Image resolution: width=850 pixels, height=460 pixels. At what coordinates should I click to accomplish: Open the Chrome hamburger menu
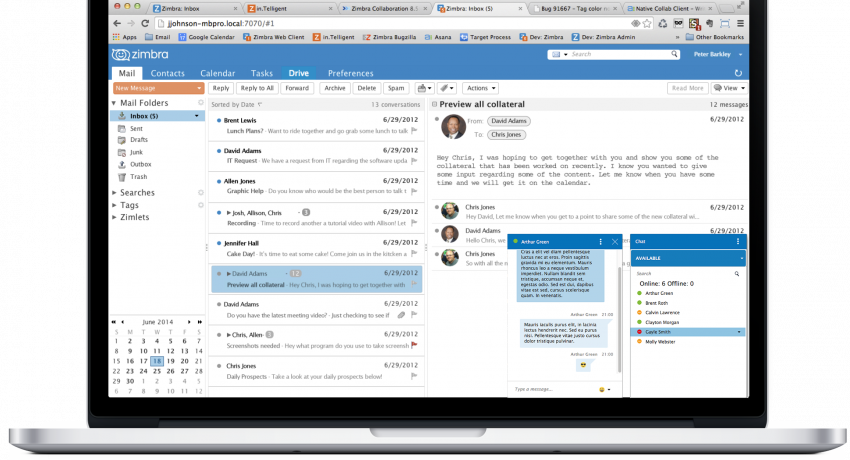pos(740,23)
